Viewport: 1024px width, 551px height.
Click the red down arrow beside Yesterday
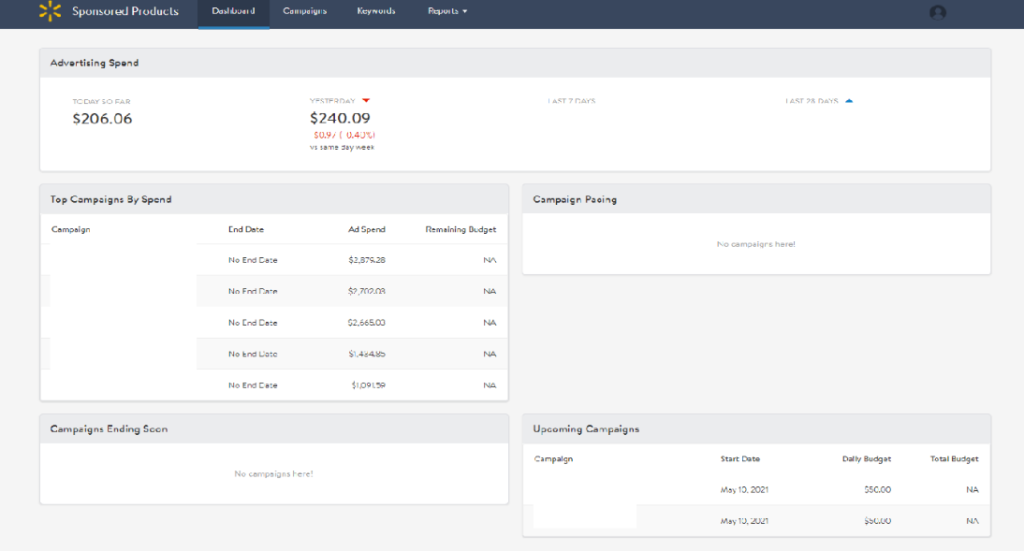[366, 101]
